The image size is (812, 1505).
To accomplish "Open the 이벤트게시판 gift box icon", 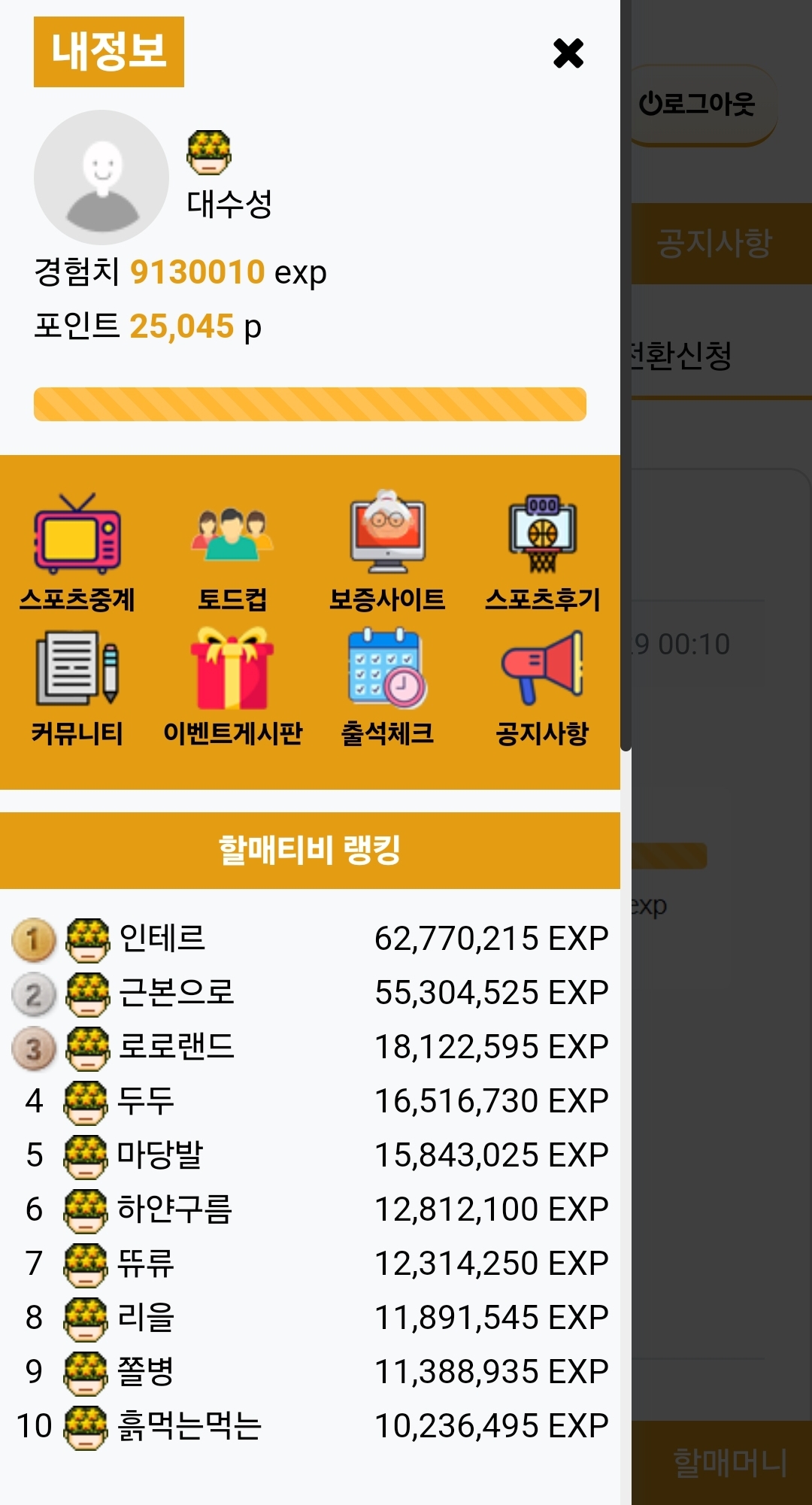I will (232, 668).
